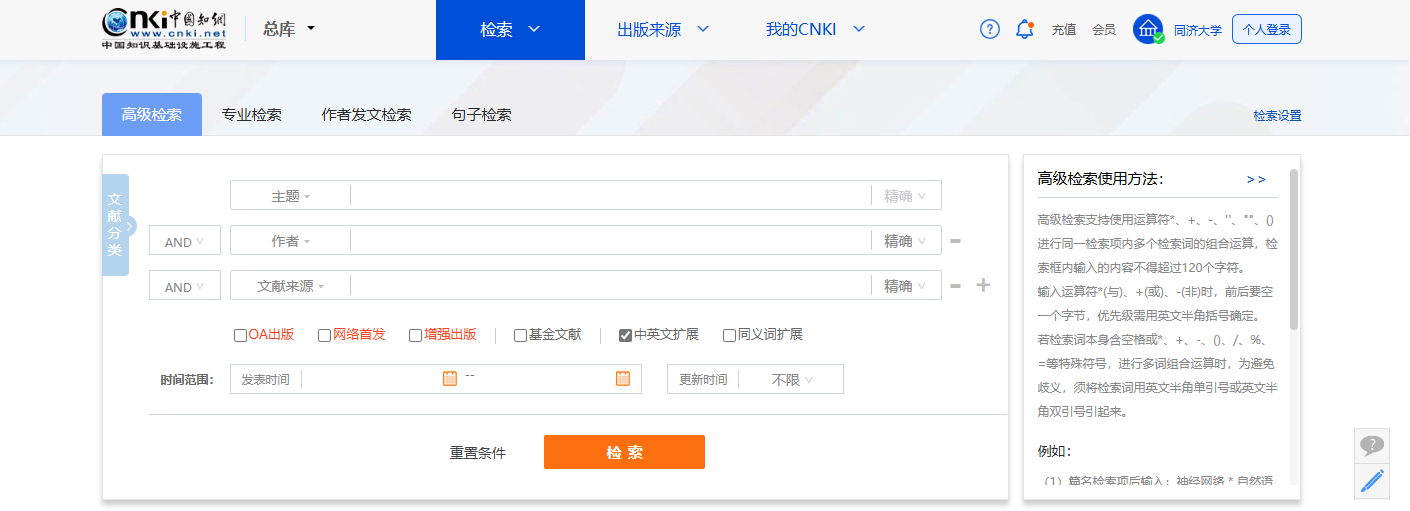Click the plus icon to add search row
1410x511 pixels.
click(x=983, y=286)
